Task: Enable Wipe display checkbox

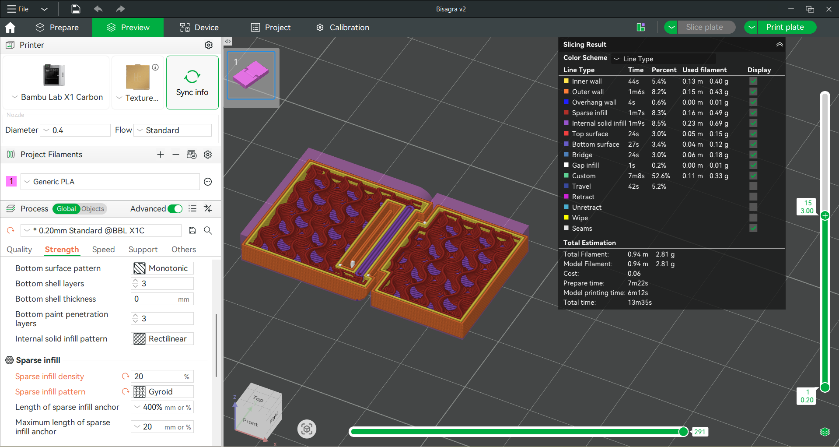Action: (x=753, y=218)
